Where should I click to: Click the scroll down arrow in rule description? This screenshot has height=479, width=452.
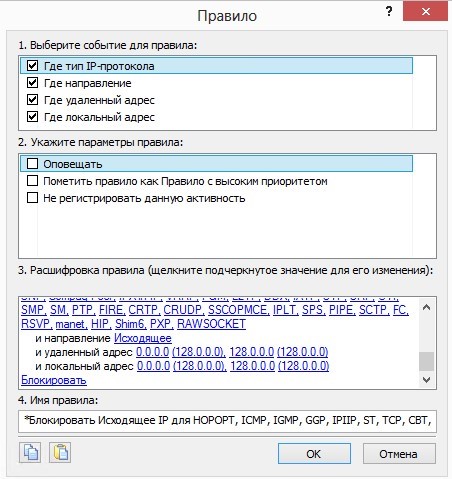coord(426,379)
